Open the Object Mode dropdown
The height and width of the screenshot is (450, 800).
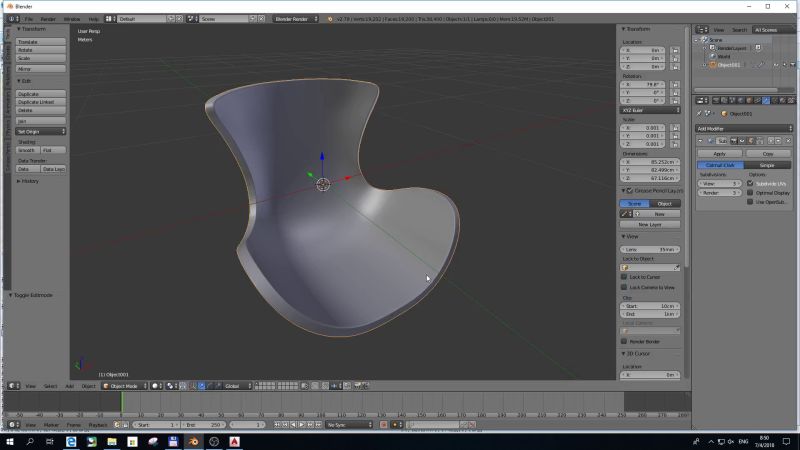(x=125, y=386)
